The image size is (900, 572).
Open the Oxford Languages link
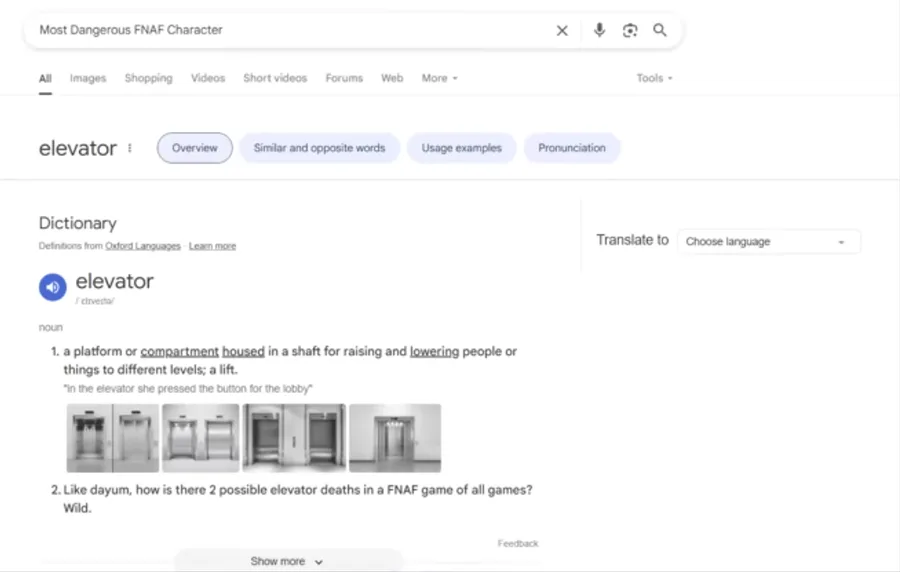coord(143,246)
